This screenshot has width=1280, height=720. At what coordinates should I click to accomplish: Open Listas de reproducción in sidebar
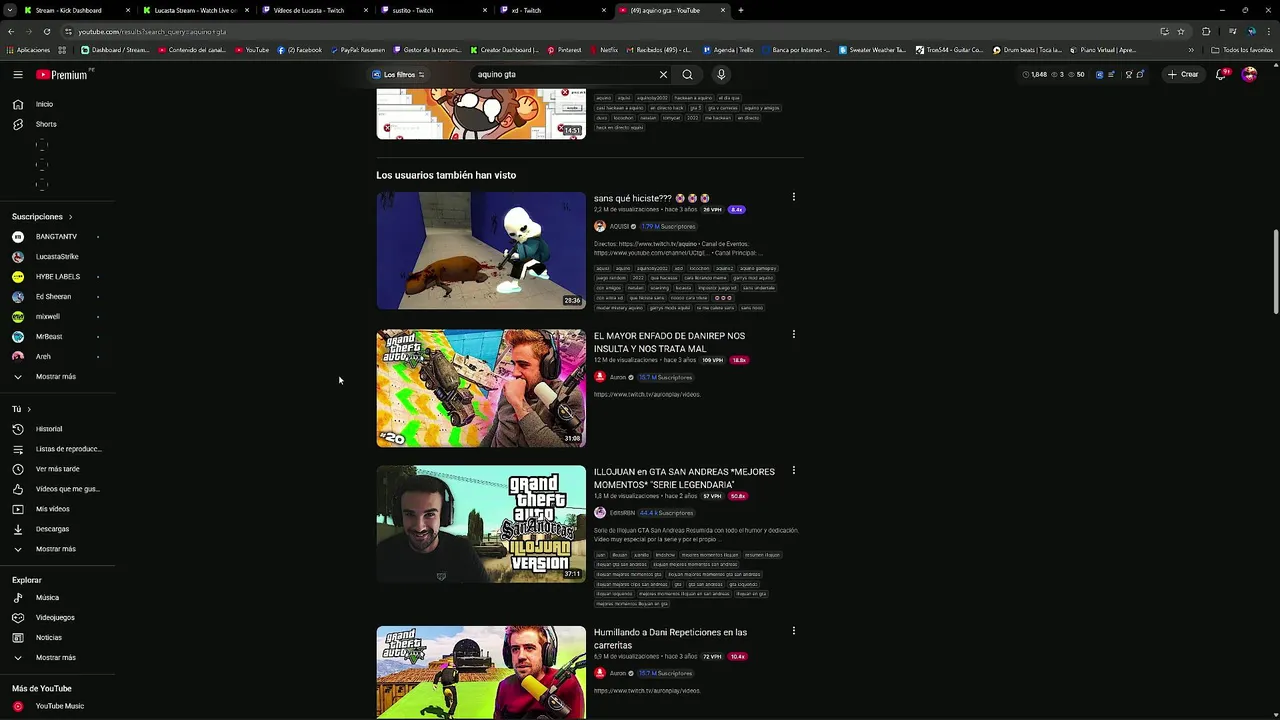pos(57,449)
